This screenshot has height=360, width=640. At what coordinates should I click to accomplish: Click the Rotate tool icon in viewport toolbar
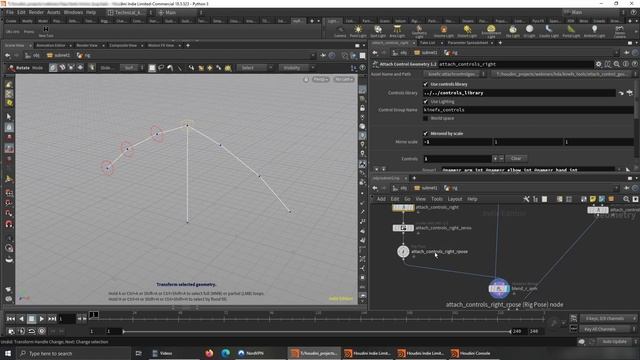click(11, 68)
